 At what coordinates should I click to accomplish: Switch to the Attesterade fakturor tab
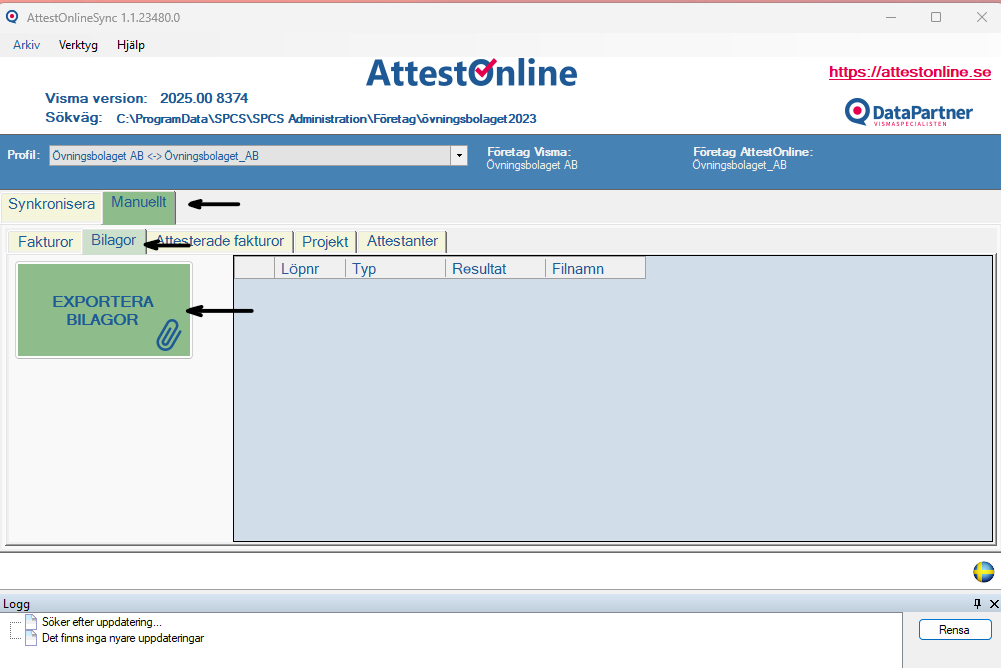[x=220, y=241]
